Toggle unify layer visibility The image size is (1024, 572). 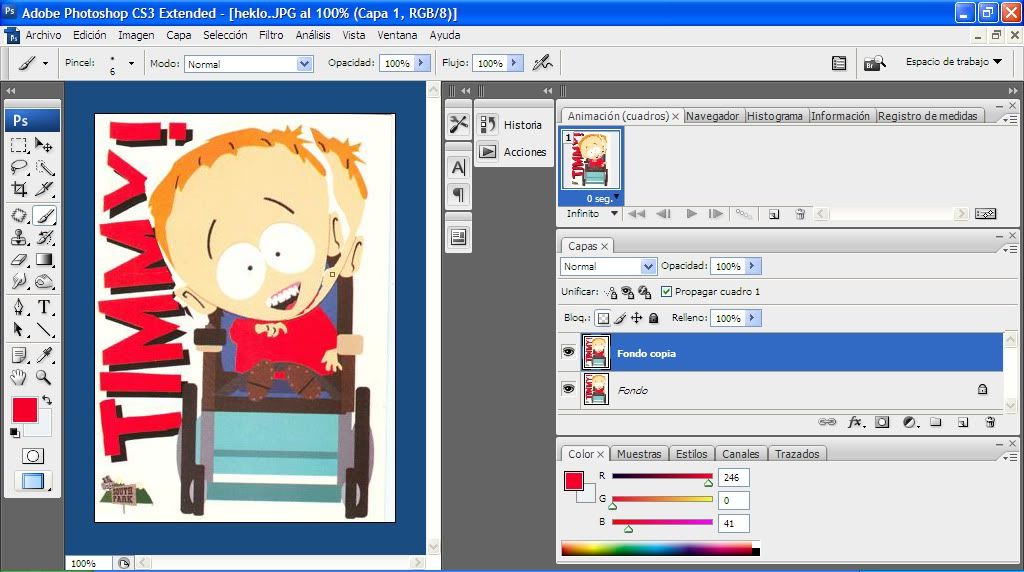pyautogui.click(x=628, y=292)
